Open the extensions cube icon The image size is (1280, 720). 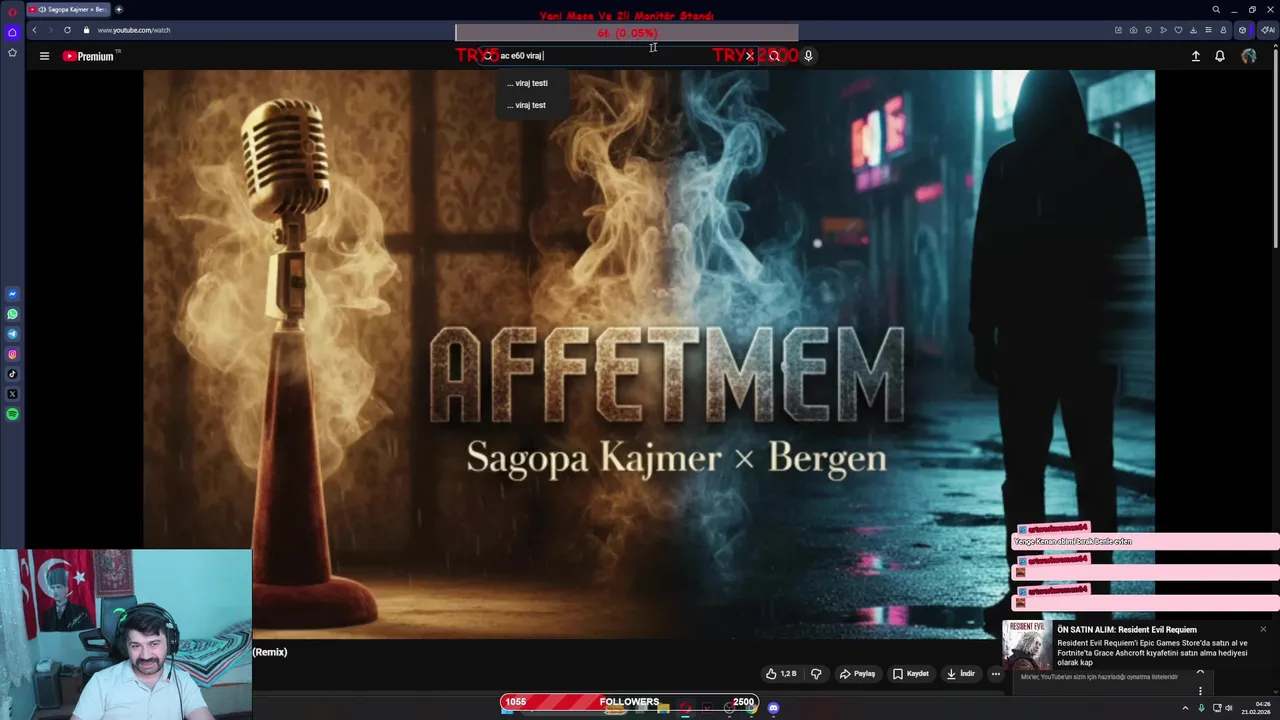tap(1243, 30)
